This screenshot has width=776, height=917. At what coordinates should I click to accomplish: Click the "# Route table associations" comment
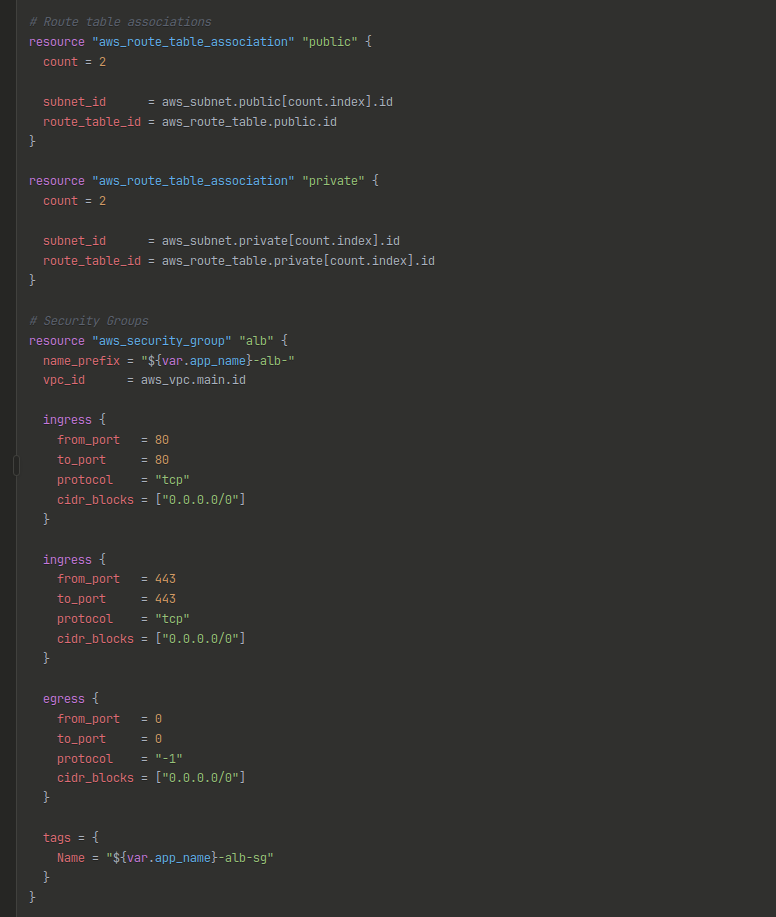click(120, 22)
